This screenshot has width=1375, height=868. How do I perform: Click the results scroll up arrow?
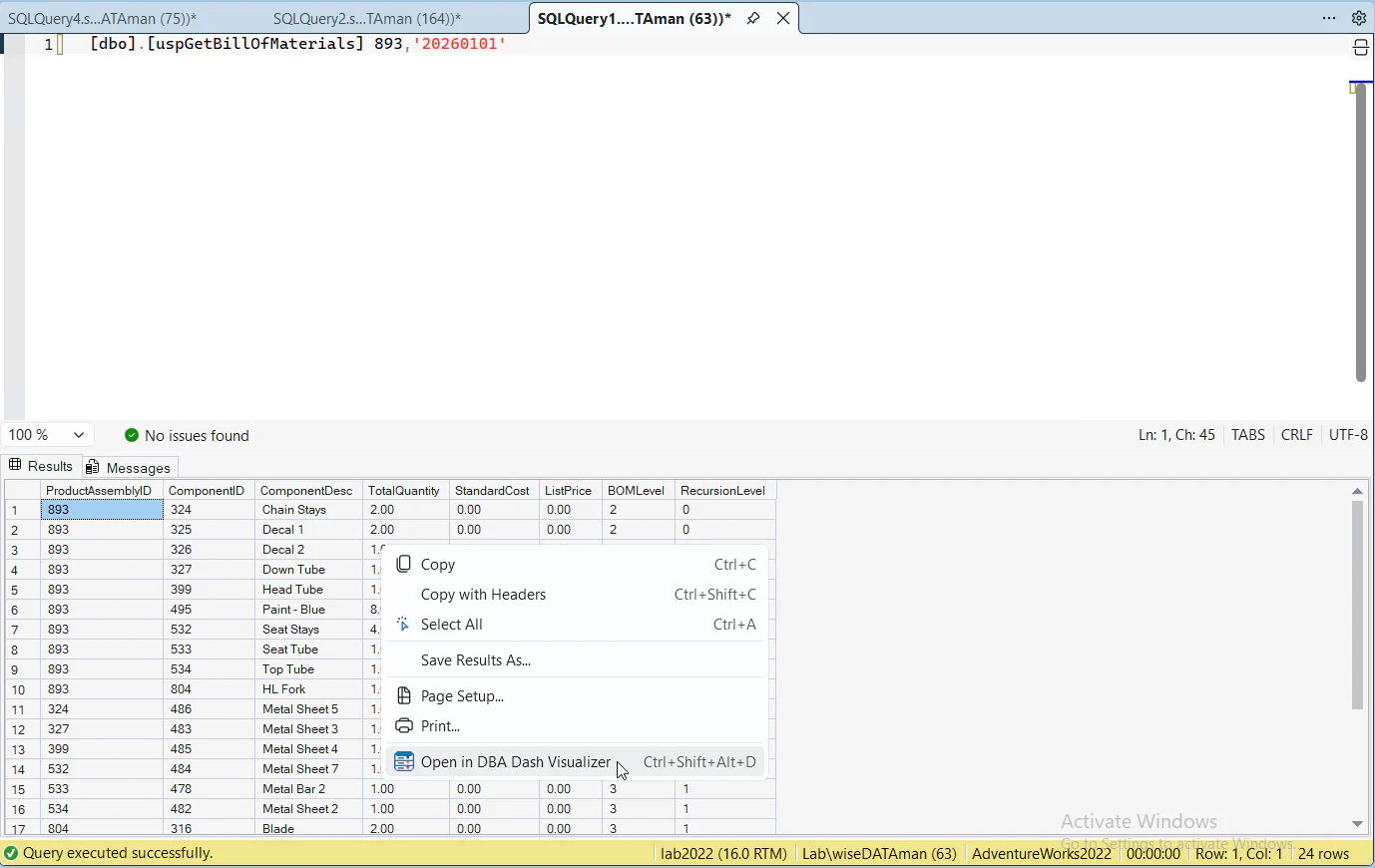pos(1357,490)
